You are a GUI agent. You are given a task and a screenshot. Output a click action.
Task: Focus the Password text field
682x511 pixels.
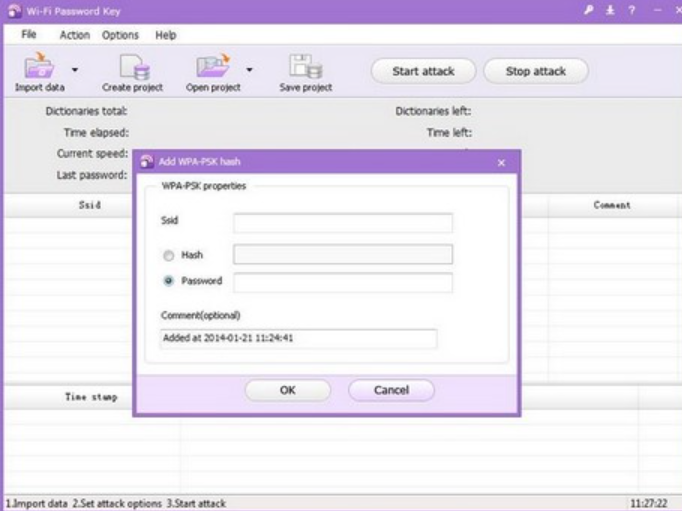point(343,283)
